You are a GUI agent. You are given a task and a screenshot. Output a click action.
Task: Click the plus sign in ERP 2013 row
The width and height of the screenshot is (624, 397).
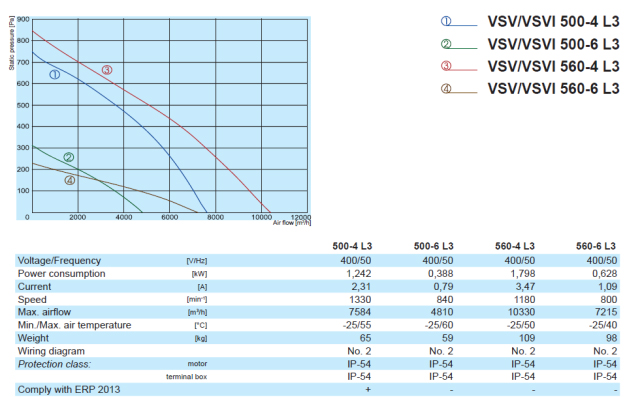tap(368, 389)
